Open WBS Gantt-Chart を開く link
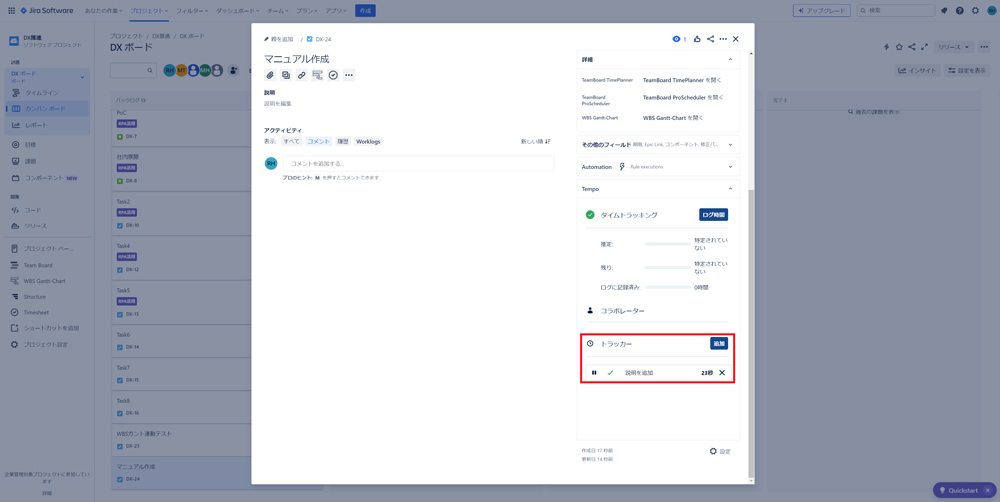 click(673, 118)
